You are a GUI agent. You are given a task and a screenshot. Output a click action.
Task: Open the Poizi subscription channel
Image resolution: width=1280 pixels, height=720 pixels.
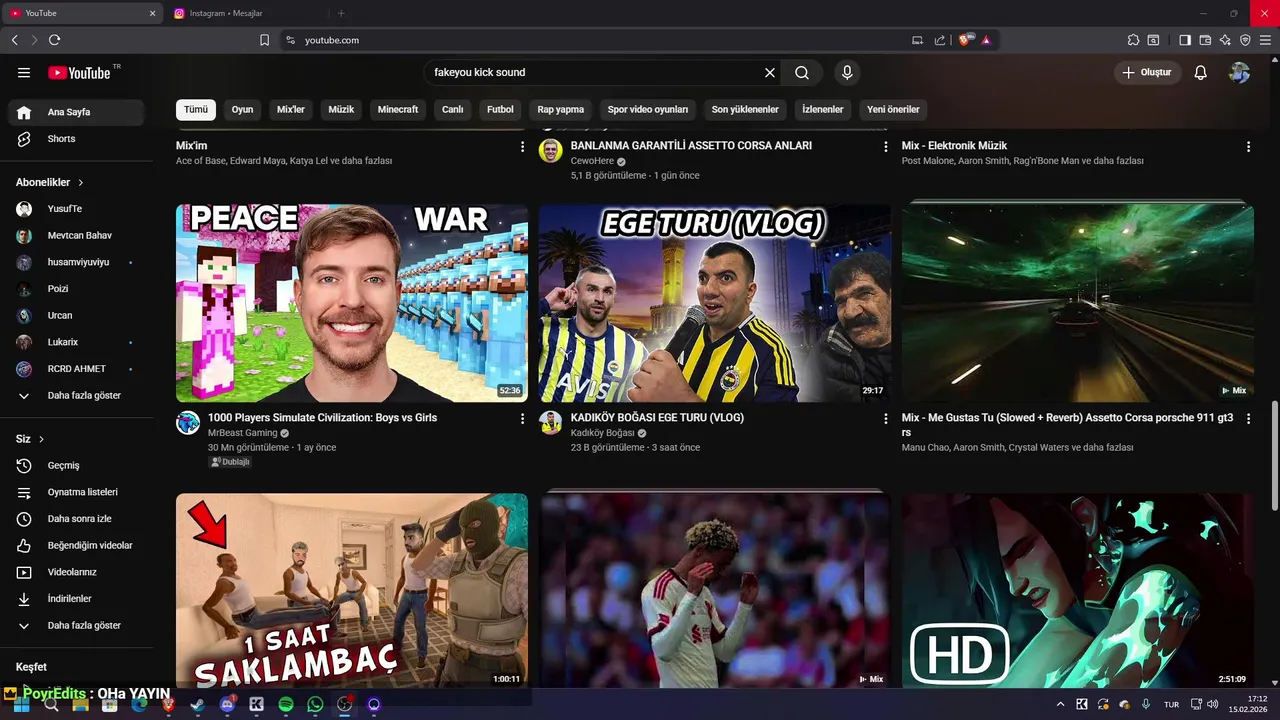(77, 289)
